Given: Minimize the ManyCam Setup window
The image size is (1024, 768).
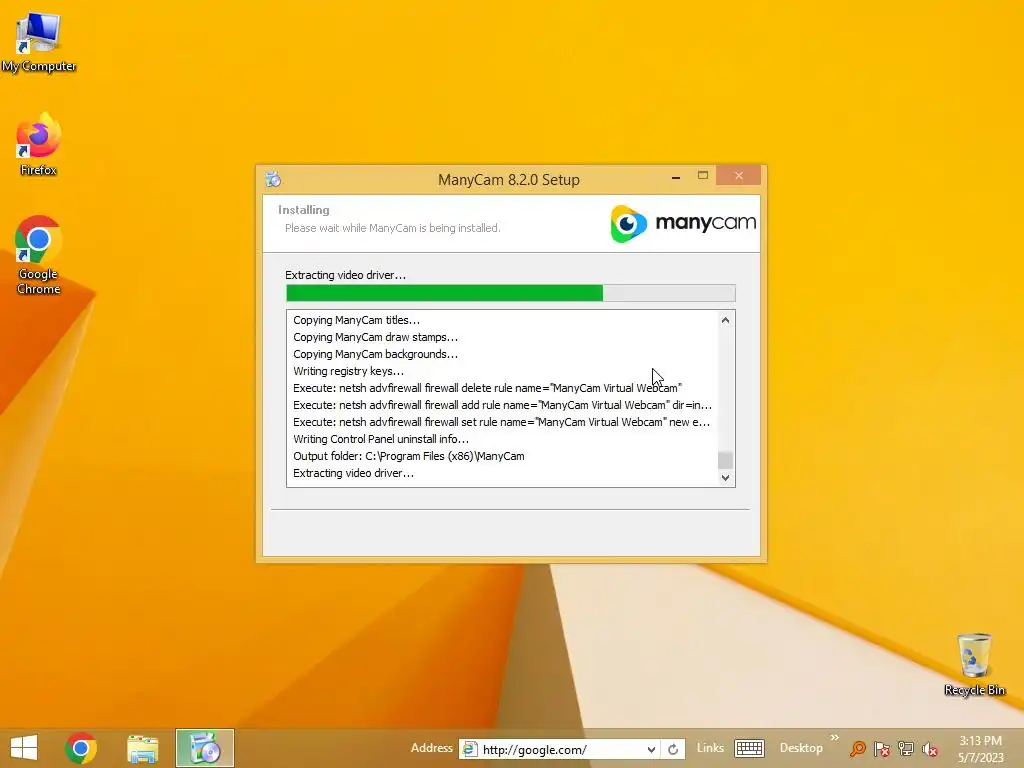Looking at the screenshot, I should point(676,176).
